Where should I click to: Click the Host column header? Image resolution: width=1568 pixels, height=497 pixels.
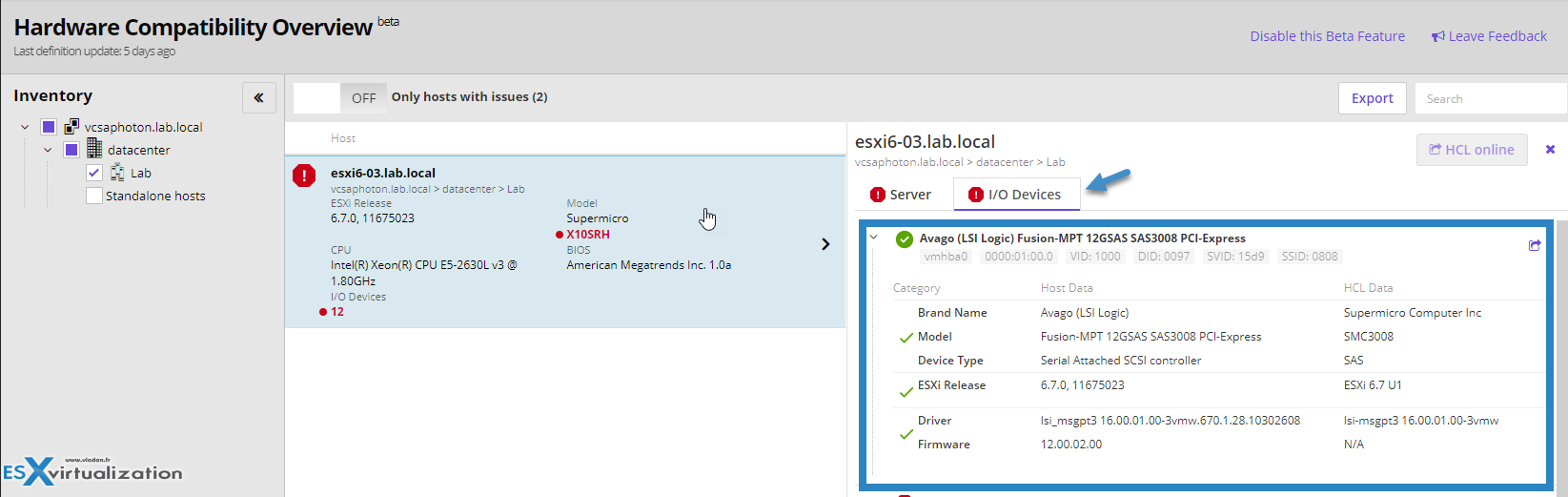pyautogui.click(x=343, y=138)
